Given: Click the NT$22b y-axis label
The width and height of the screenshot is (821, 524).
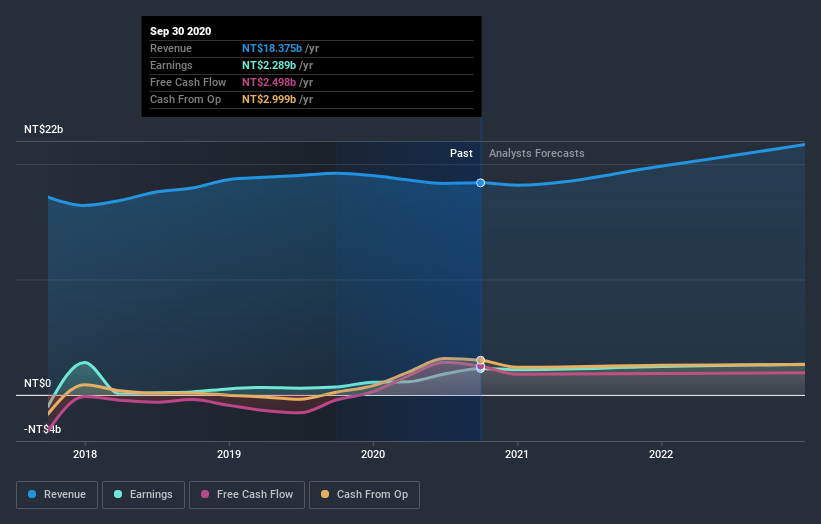Looking at the screenshot, I should (x=43, y=129).
